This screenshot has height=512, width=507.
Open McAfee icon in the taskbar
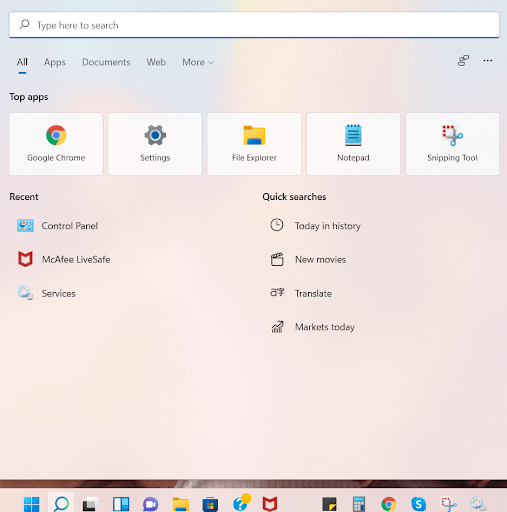click(270, 504)
